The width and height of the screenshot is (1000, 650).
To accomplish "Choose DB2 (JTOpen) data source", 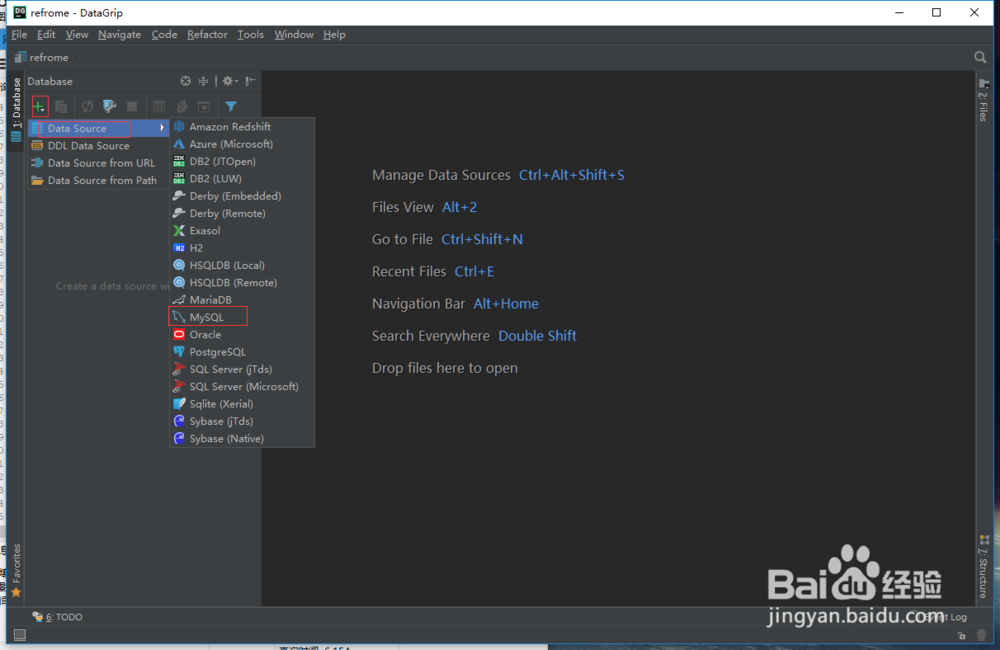I will click(242, 161).
